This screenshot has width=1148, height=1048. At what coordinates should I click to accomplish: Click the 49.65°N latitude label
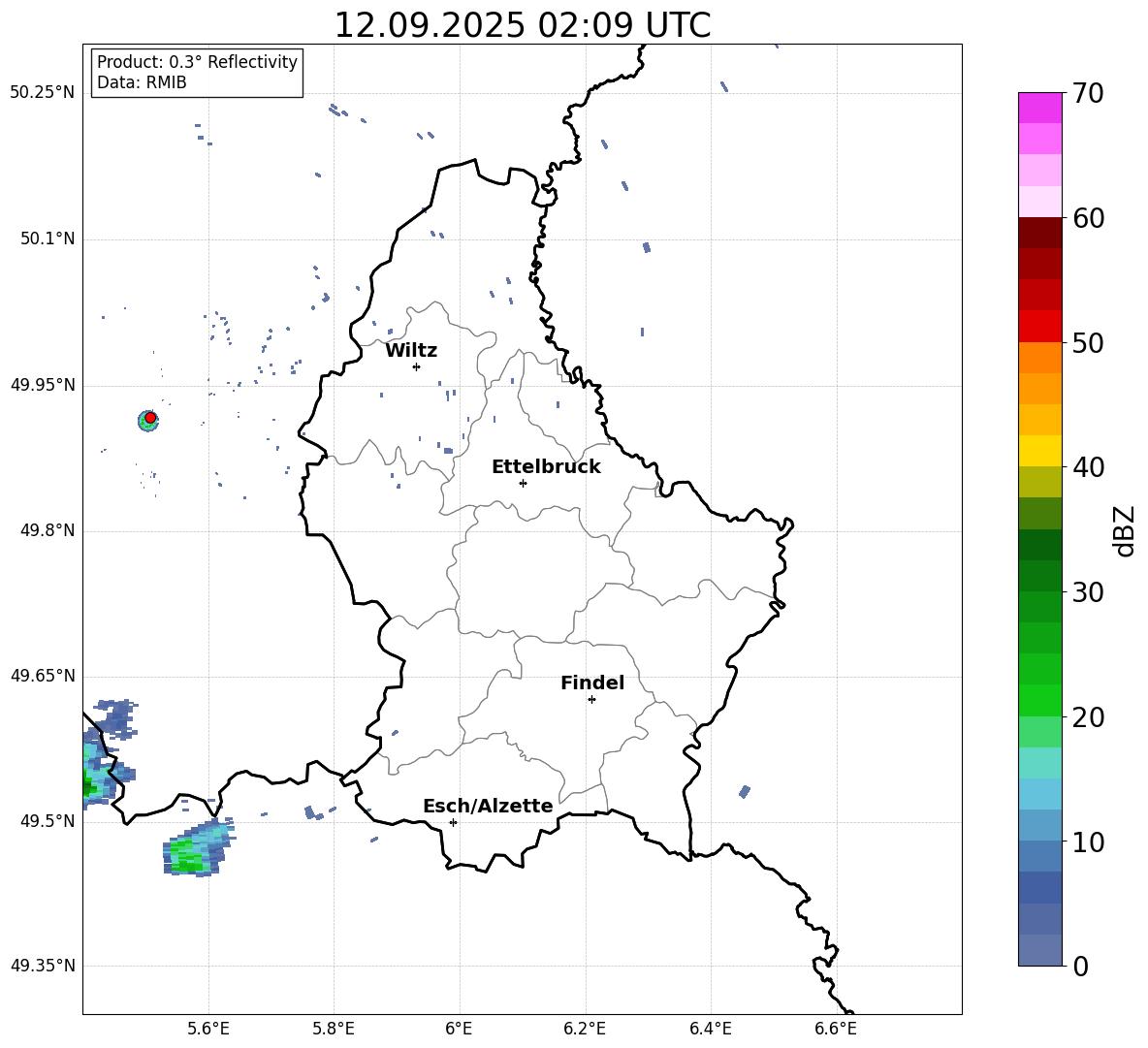tap(43, 676)
